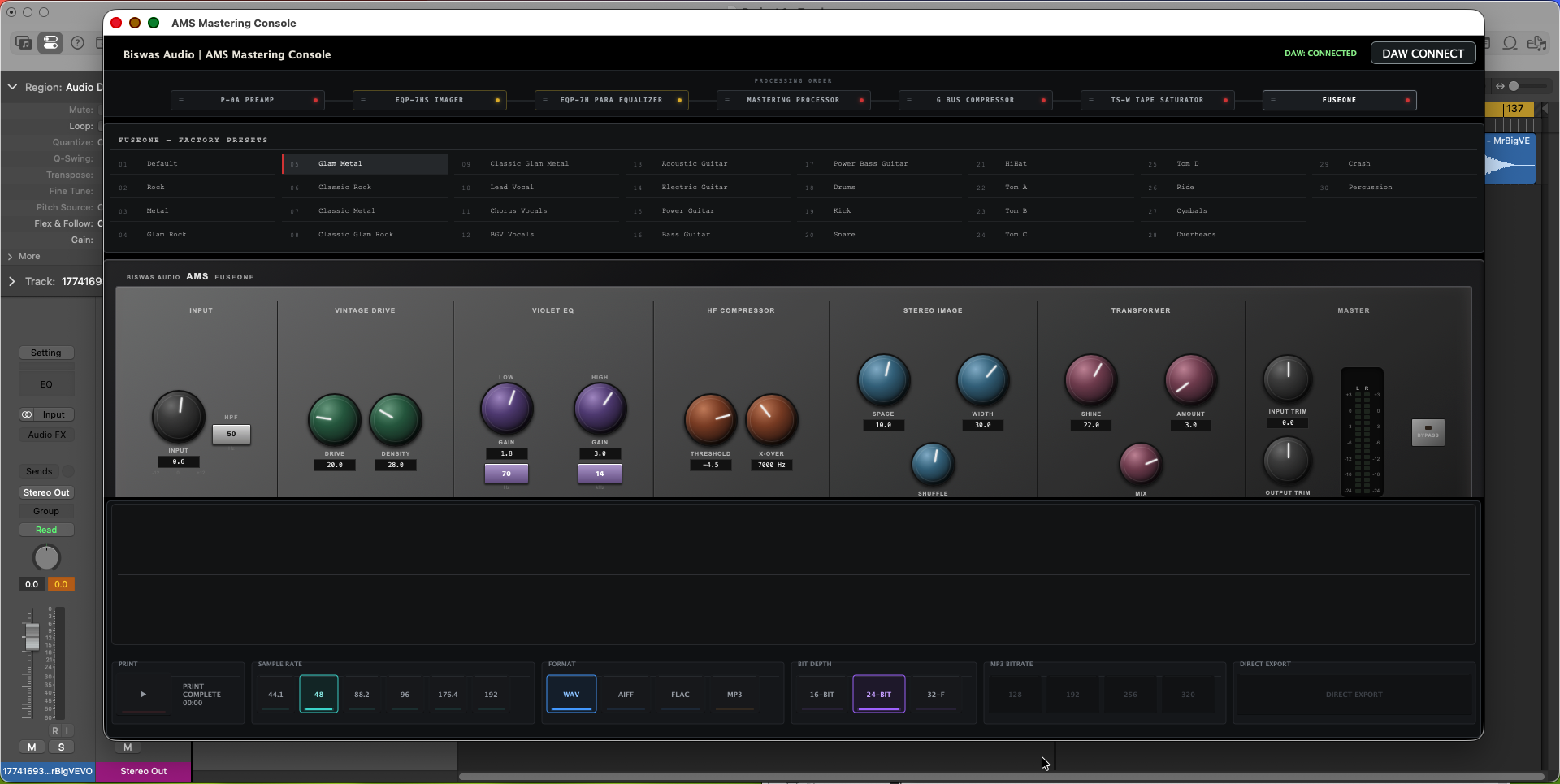Viewport: 1560px width, 784px height.
Task: Click the P-0A Preamp drag handle icon
Action: pos(181,101)
